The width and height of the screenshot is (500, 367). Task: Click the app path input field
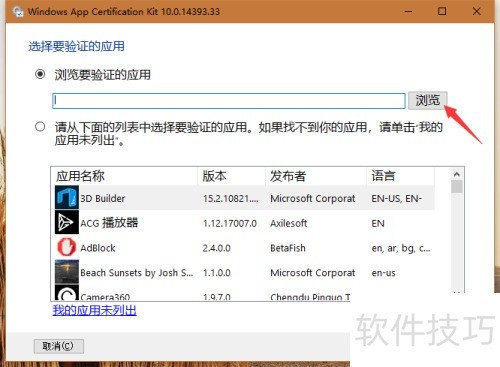(x=229, y=101)
